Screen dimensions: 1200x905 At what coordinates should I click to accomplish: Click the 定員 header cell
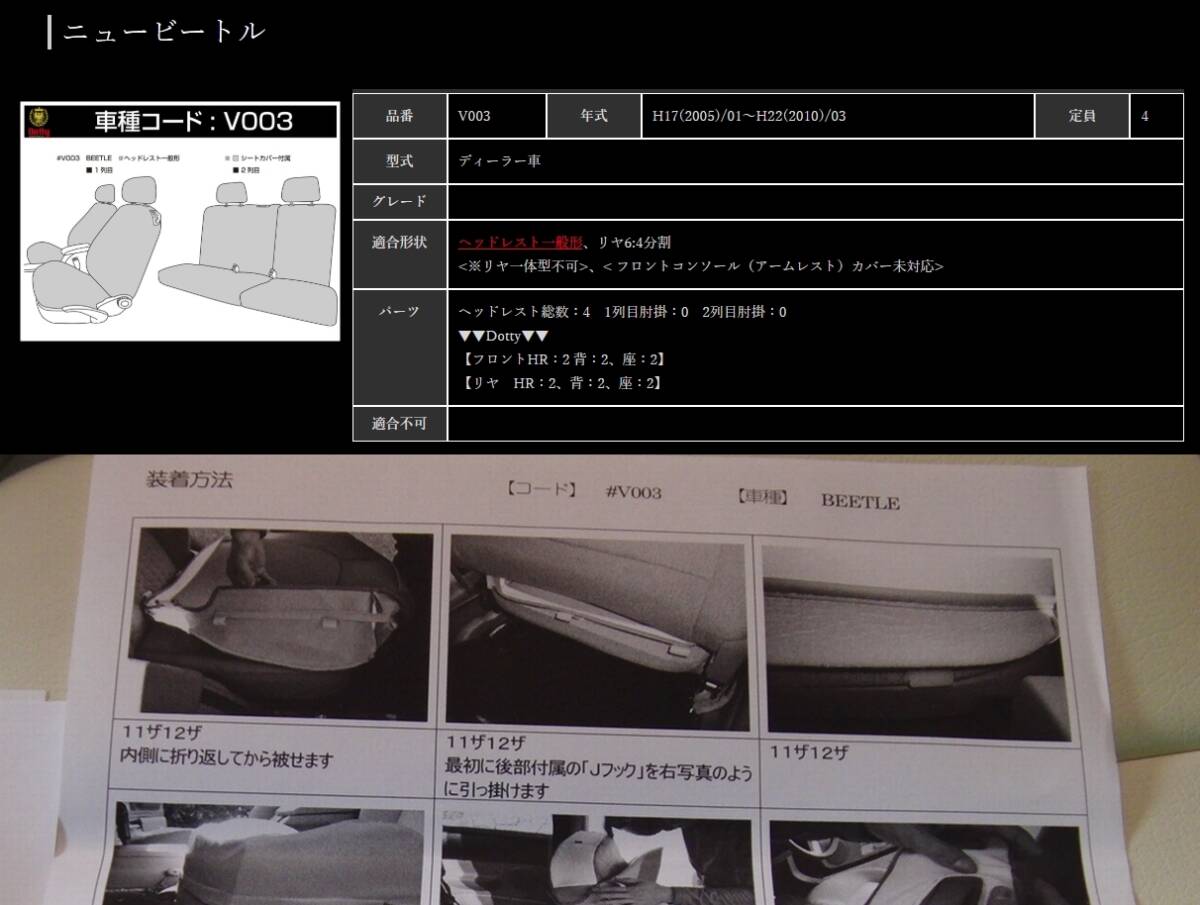[1082, 116]
